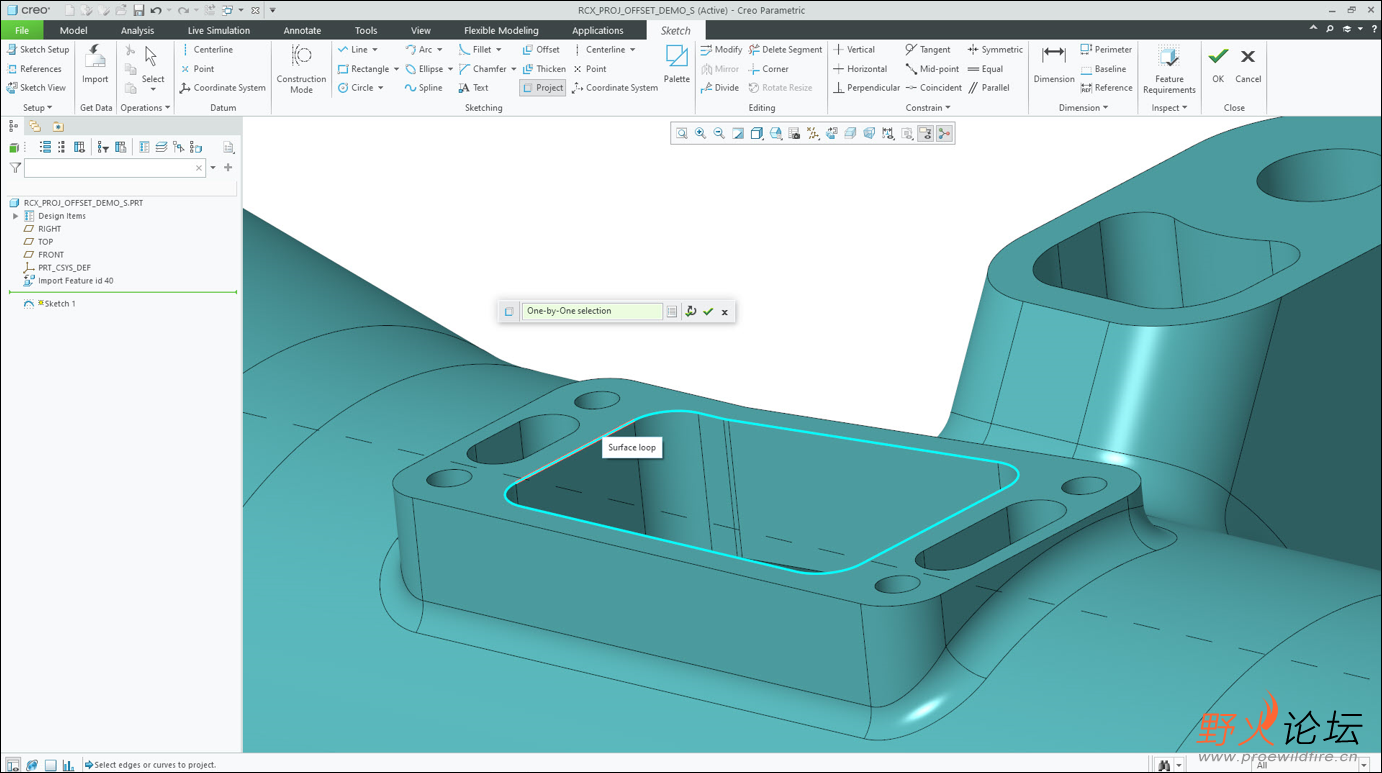Confirm the sketch with OK
The image size is (1382, 773).
tap(1217, 64)
